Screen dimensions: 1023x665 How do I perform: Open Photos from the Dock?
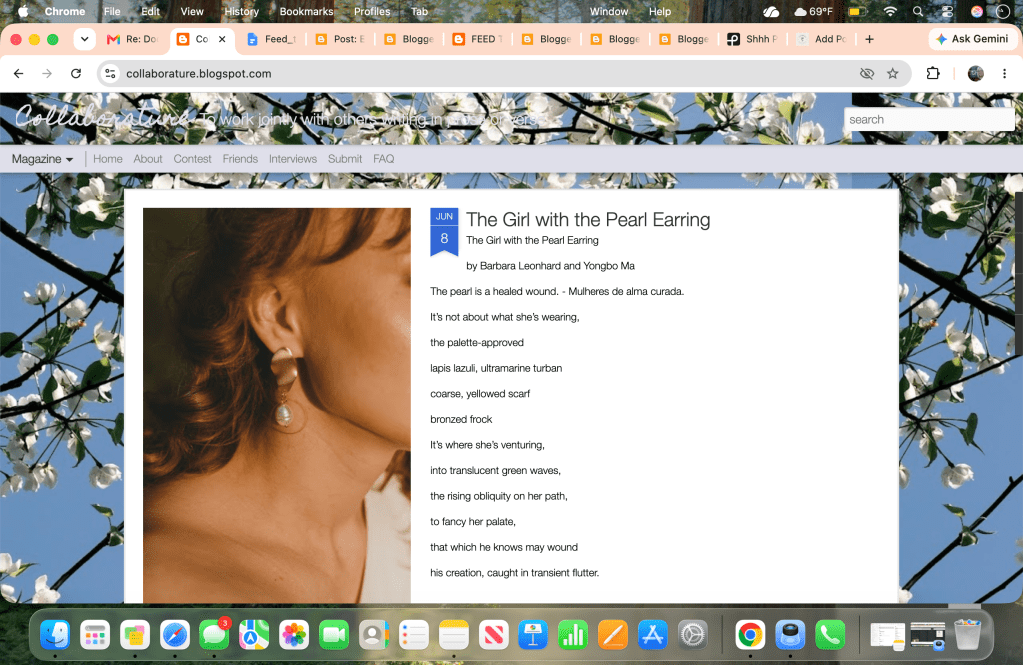coord(294,634)
